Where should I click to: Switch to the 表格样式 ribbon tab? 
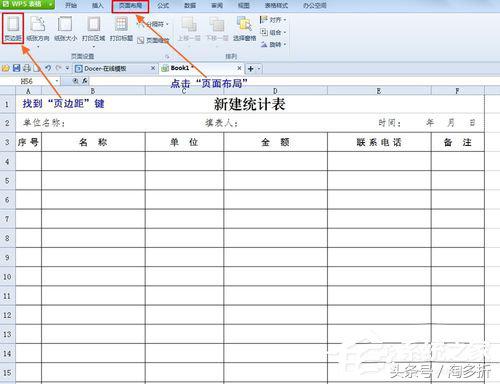(x=276, y=5)
